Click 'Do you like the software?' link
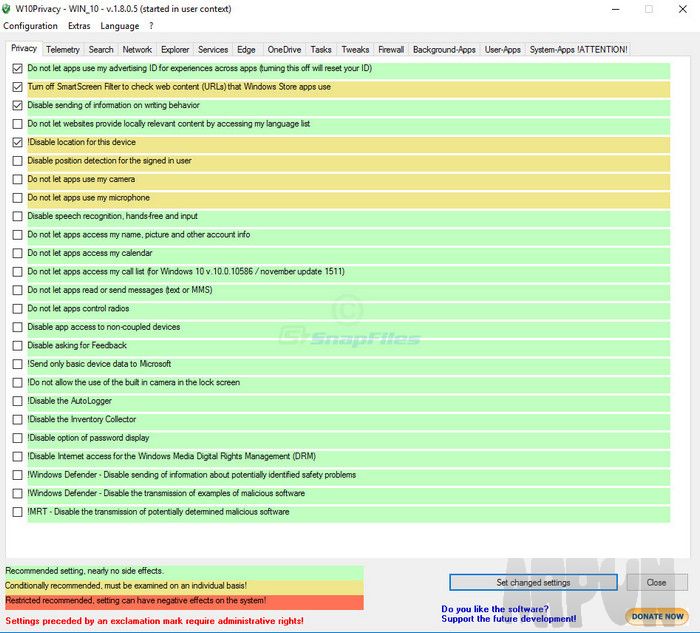Viewport: 700px width, 633px height. [495, 609]
